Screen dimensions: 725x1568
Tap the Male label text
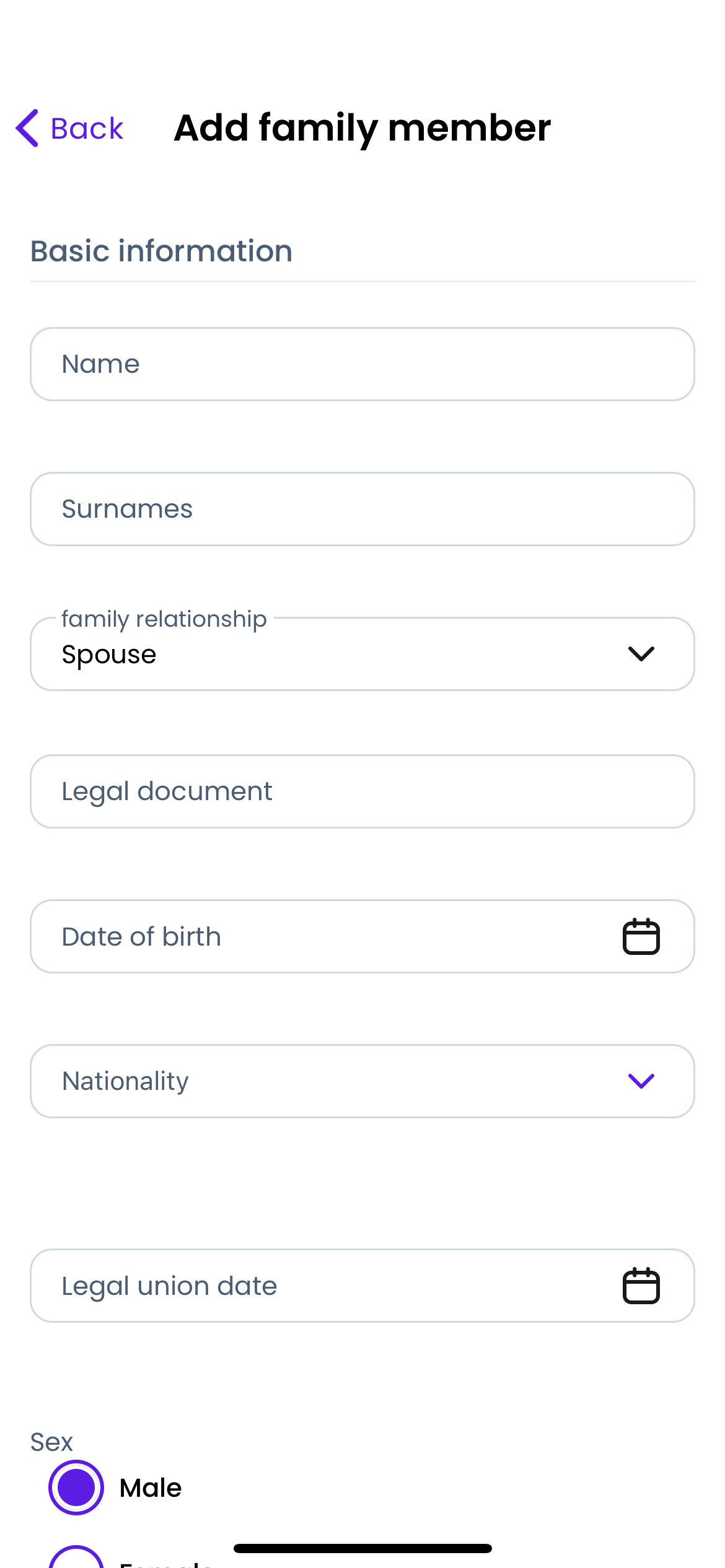[x=151, y=1487]
